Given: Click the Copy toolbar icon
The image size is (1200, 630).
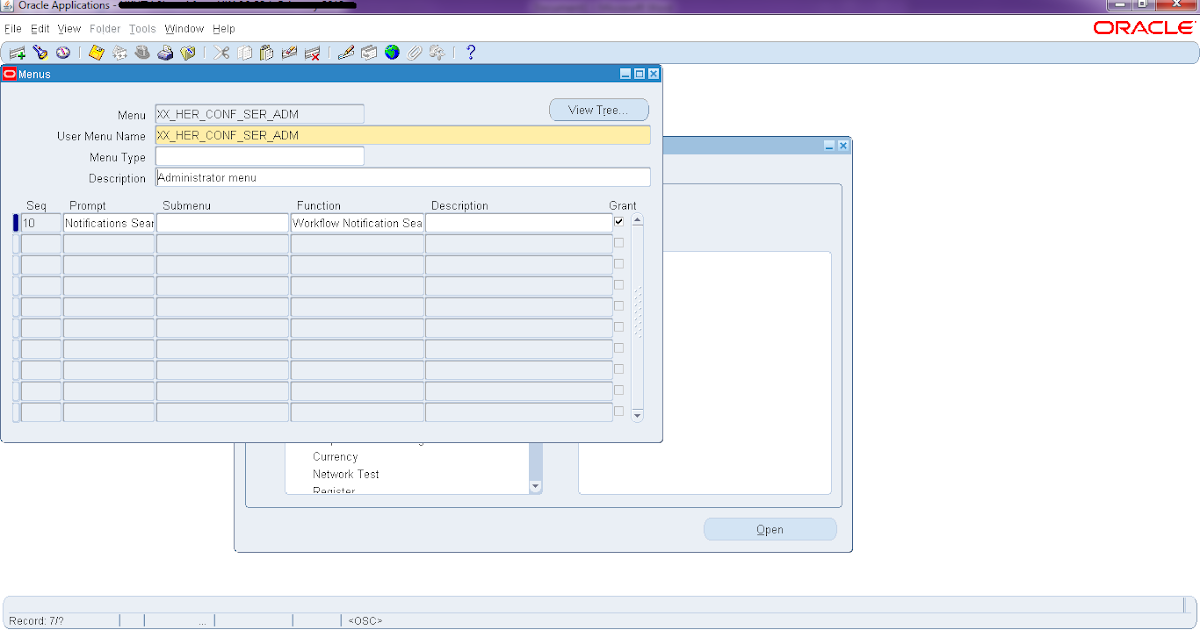Looking at the screenshot, I should (245, 53).
